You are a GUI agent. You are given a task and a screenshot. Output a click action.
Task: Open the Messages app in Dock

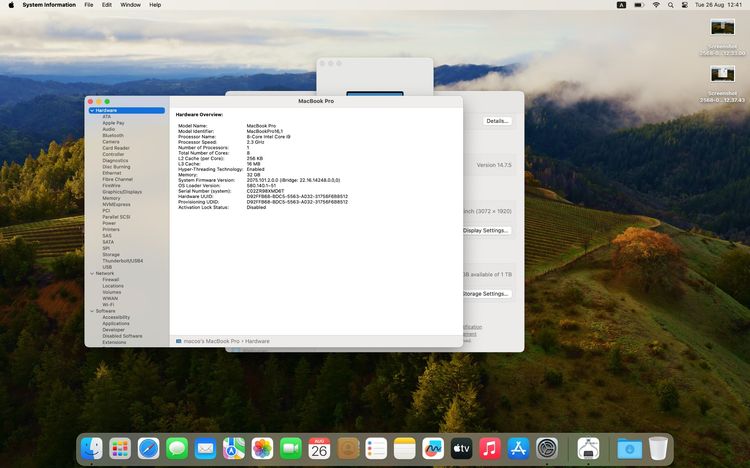177,449
